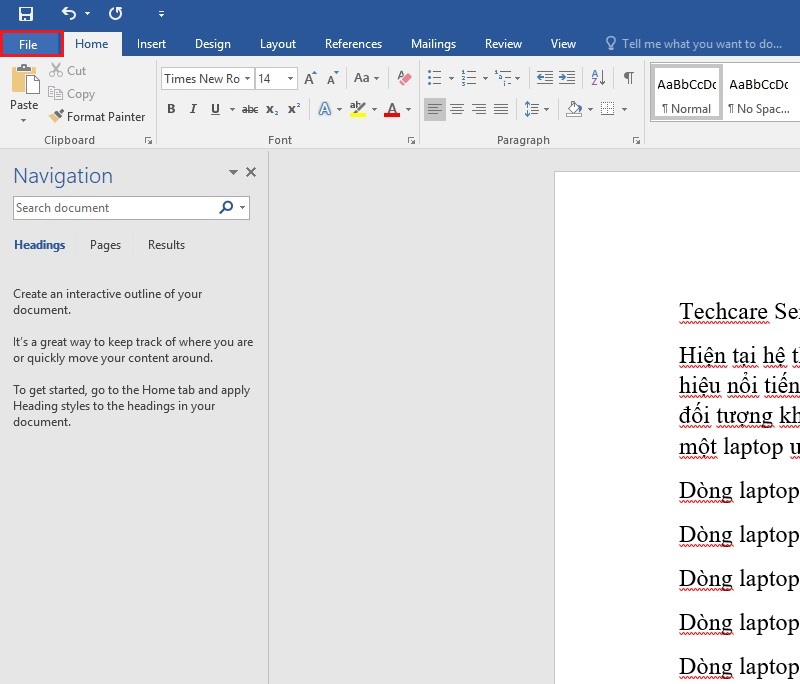Apply bold formatting with the Bold icon
This screenshot has height=684, width=800.
[171, 109]
